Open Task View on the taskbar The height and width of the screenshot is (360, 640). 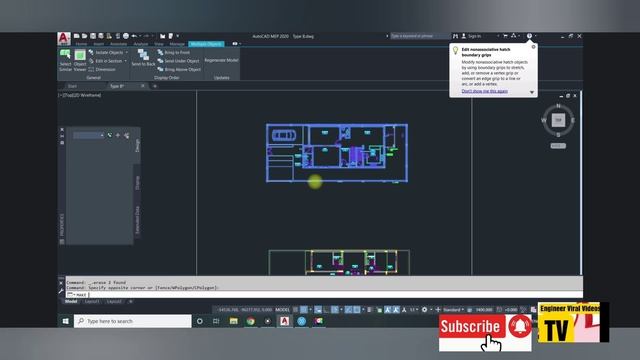click(x=216, y=321)
